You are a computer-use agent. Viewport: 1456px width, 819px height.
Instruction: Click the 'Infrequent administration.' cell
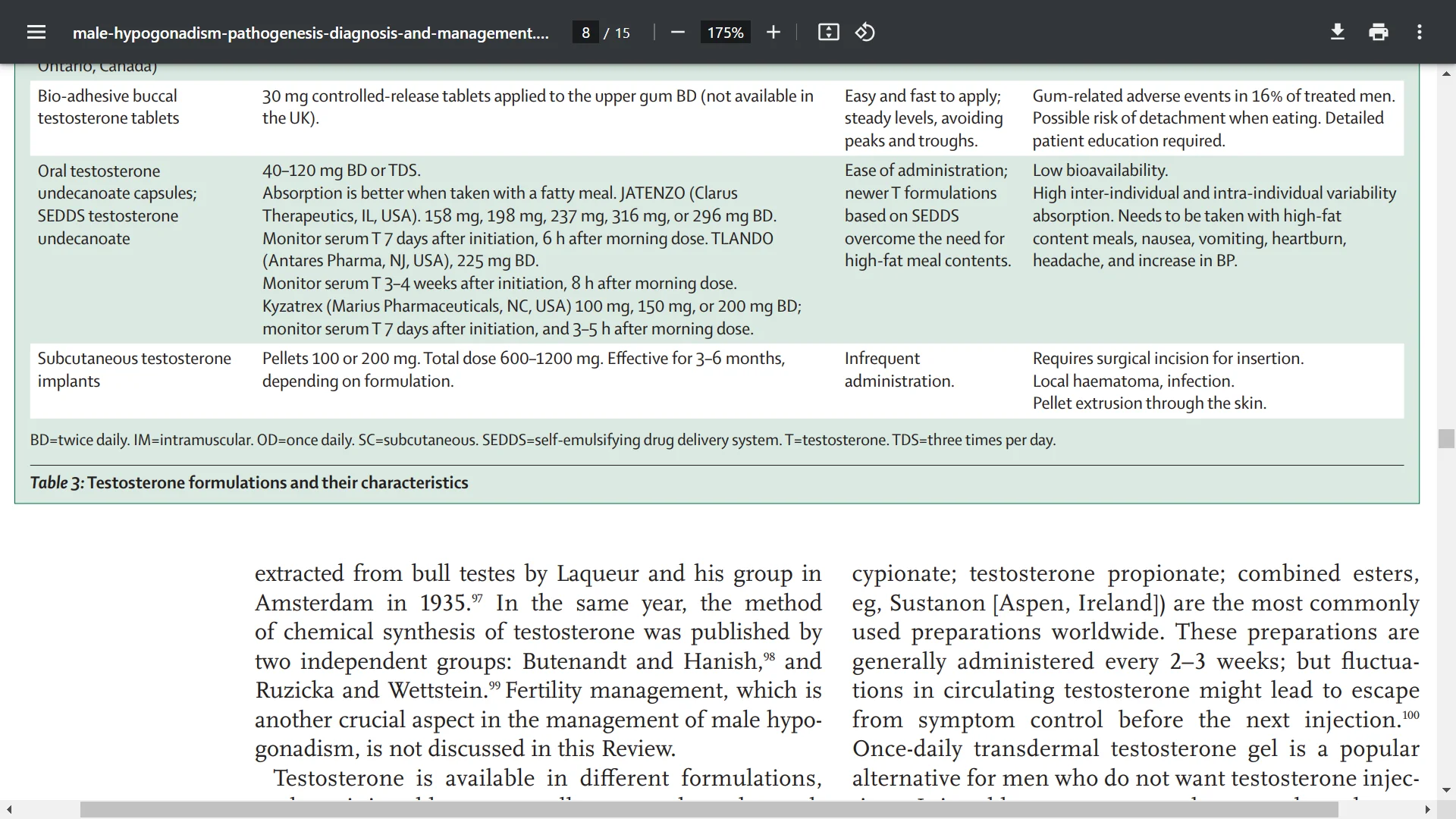[x=899, y=369]
